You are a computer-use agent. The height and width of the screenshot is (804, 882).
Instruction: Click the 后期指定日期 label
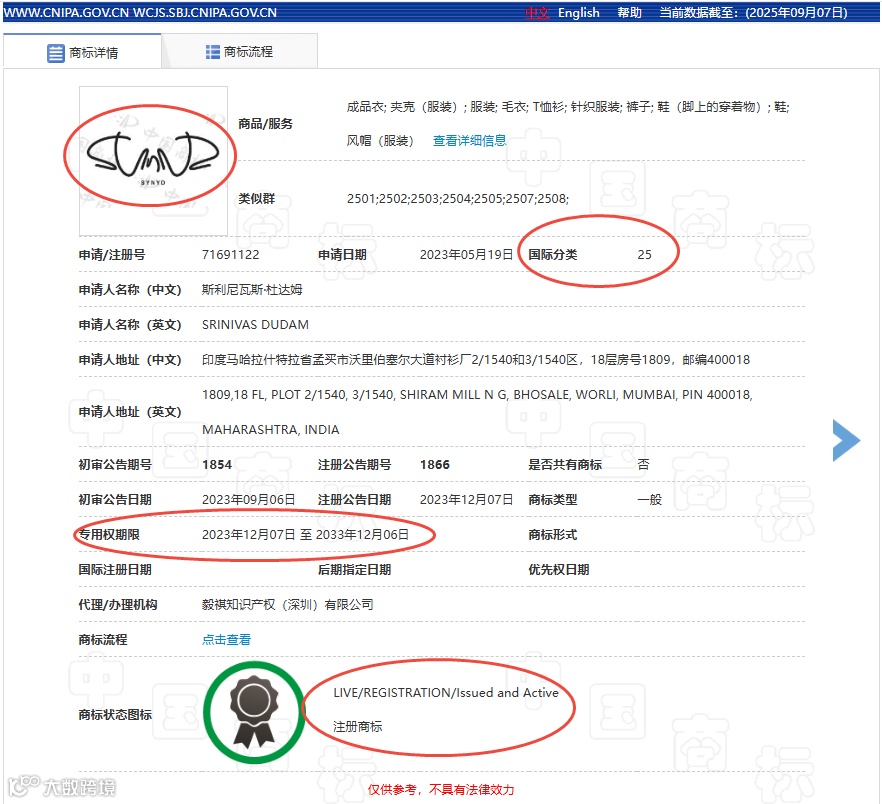(354, 570)
